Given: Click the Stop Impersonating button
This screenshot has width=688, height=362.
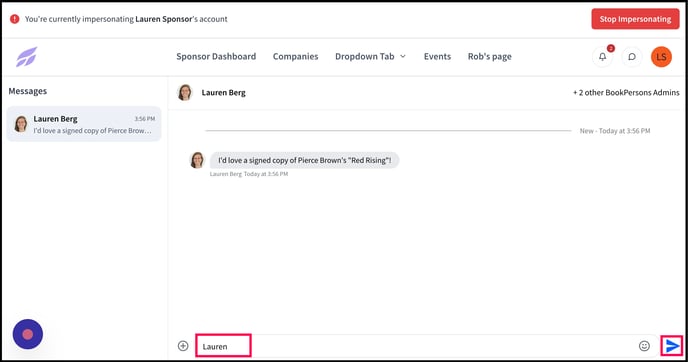Looking at the screenshot, I should (x=635, y=19).
